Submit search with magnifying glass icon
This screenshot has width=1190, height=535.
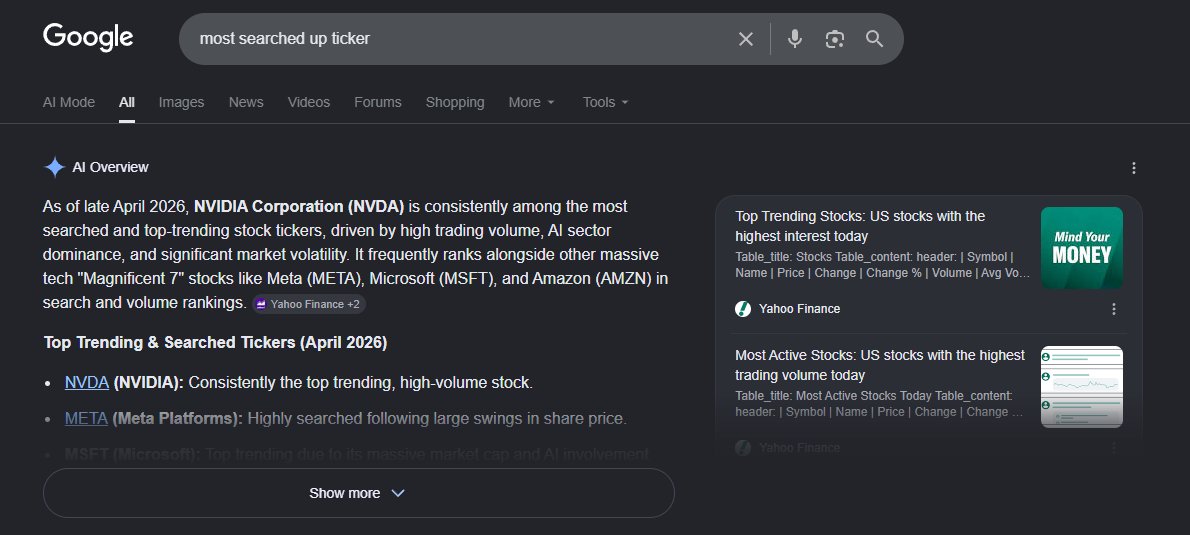[874, 39]
